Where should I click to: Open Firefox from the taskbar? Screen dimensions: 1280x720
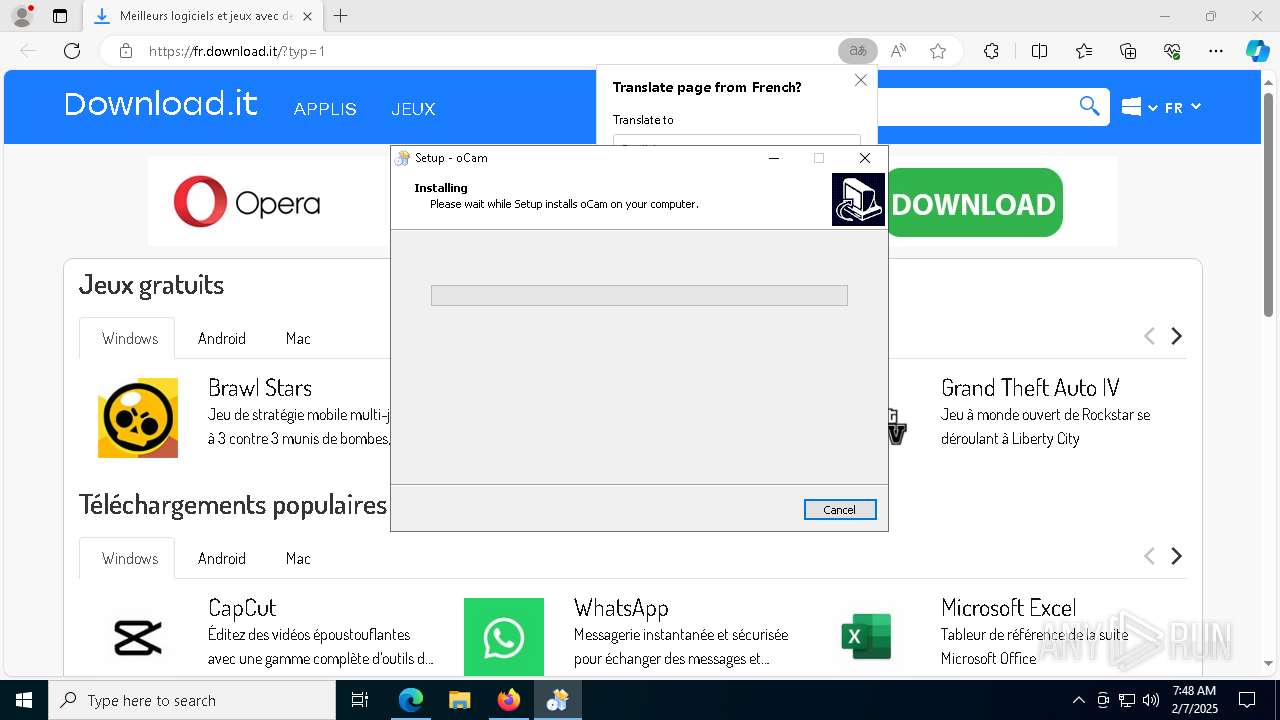point(509,700)
